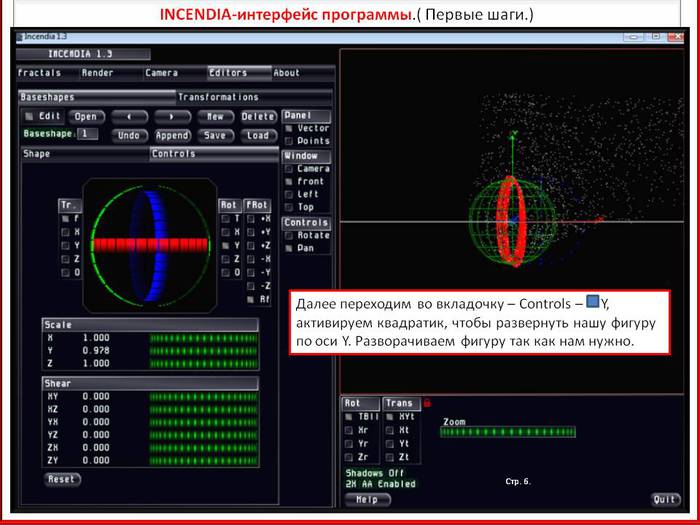This screenshot has height=525, width=700.
Task: Click the Undo button
Action: tap(129, 135)
